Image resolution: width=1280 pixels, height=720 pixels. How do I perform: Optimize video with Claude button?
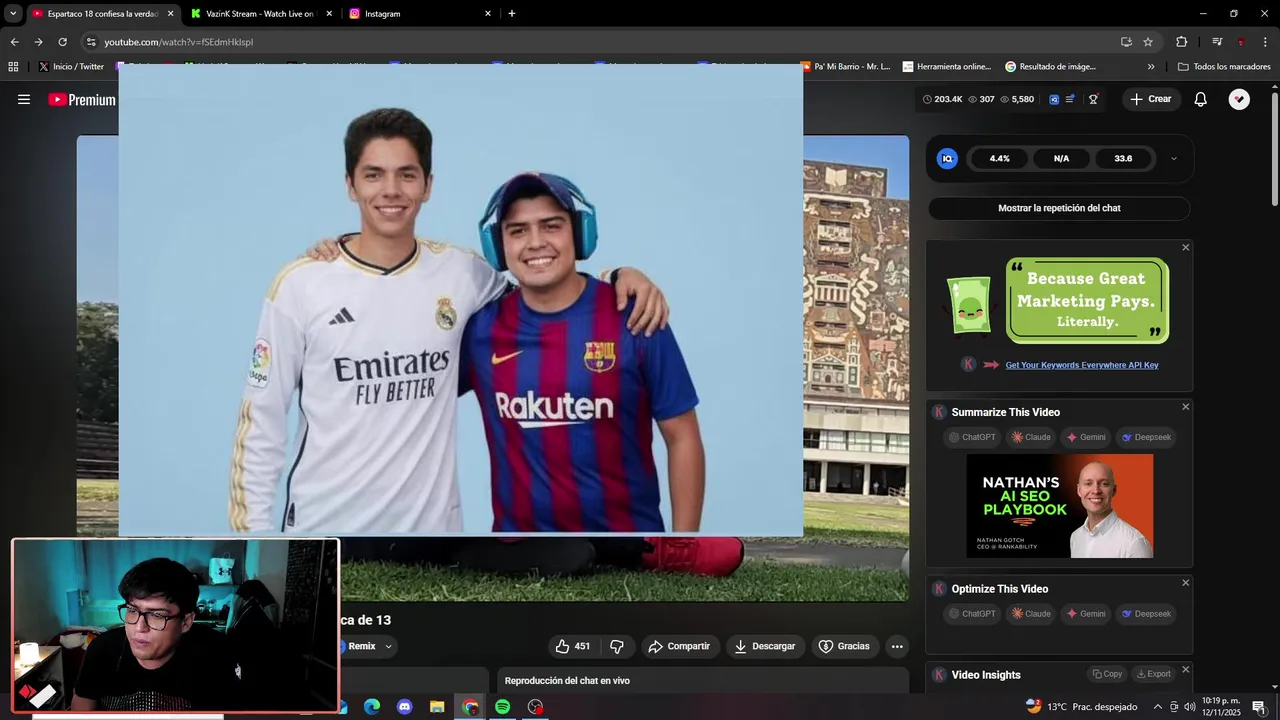(x=1031, y=614)
